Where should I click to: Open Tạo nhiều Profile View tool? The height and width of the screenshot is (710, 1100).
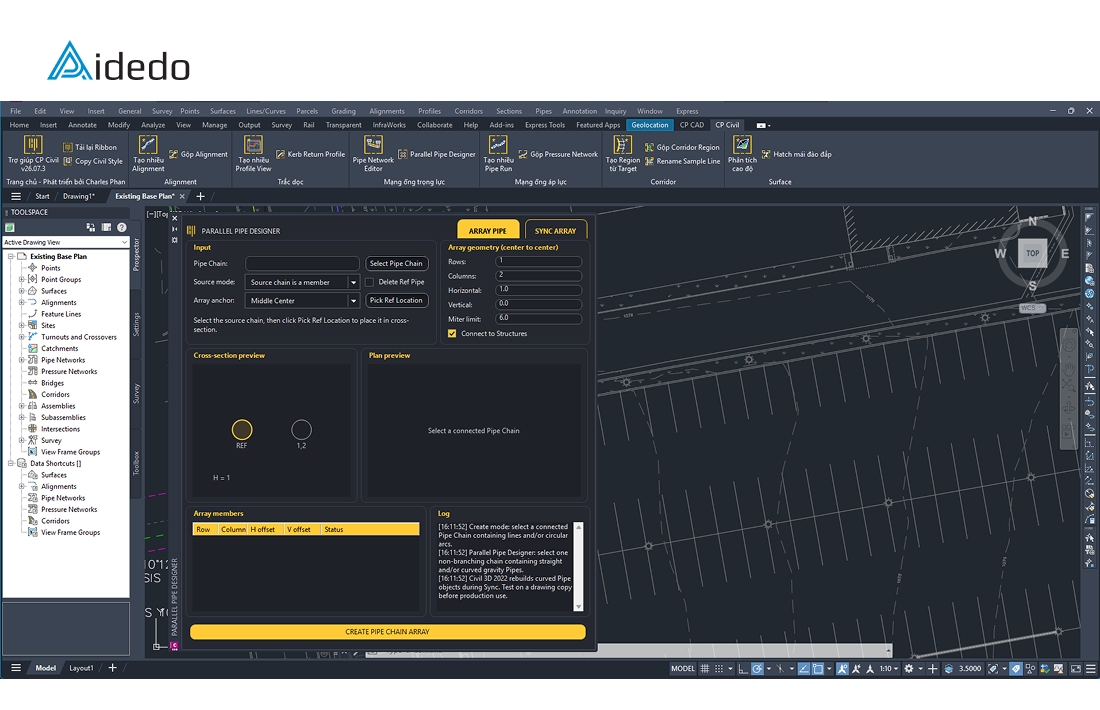253,154
